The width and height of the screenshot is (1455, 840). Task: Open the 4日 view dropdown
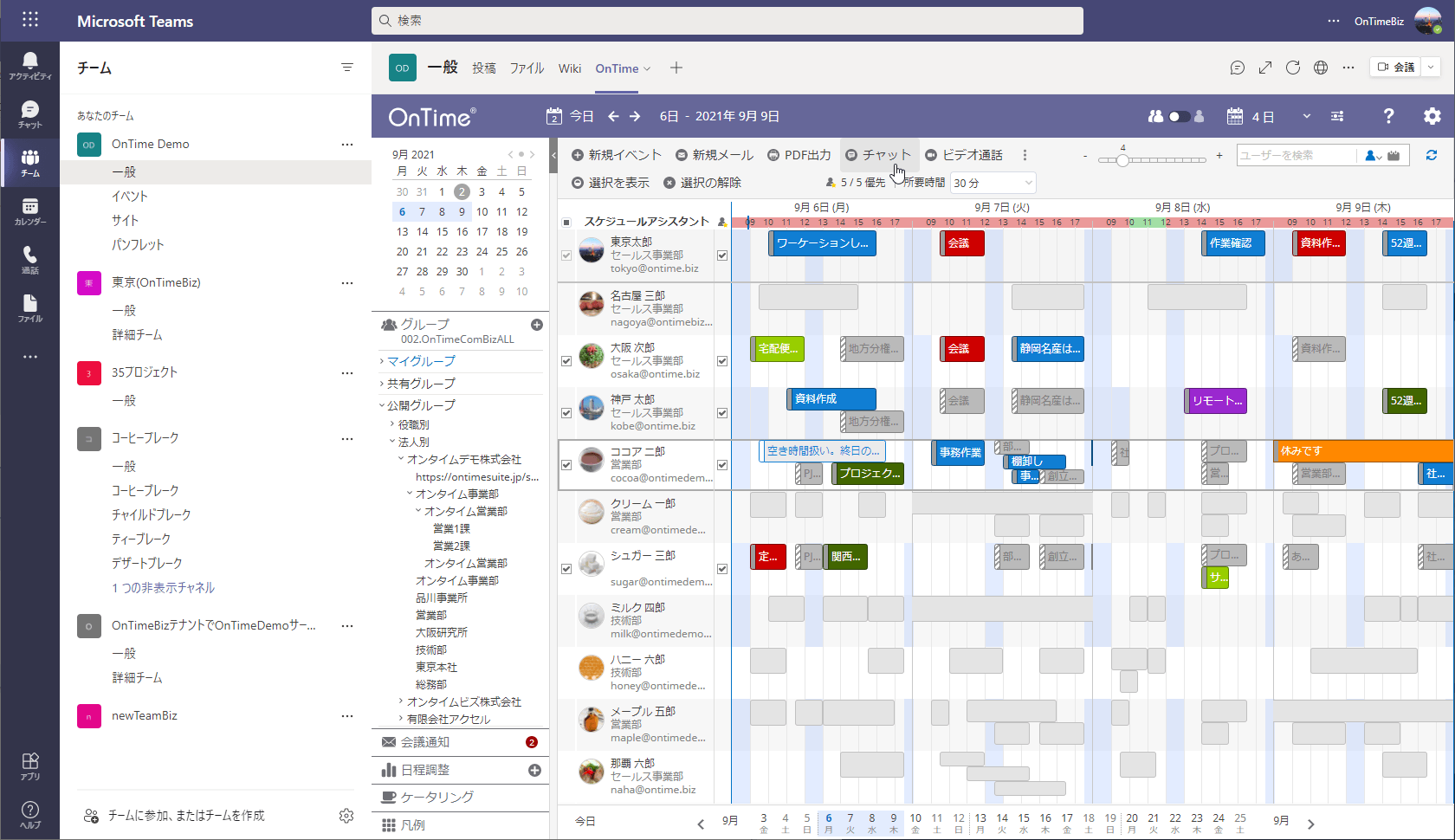(1308, 115)
